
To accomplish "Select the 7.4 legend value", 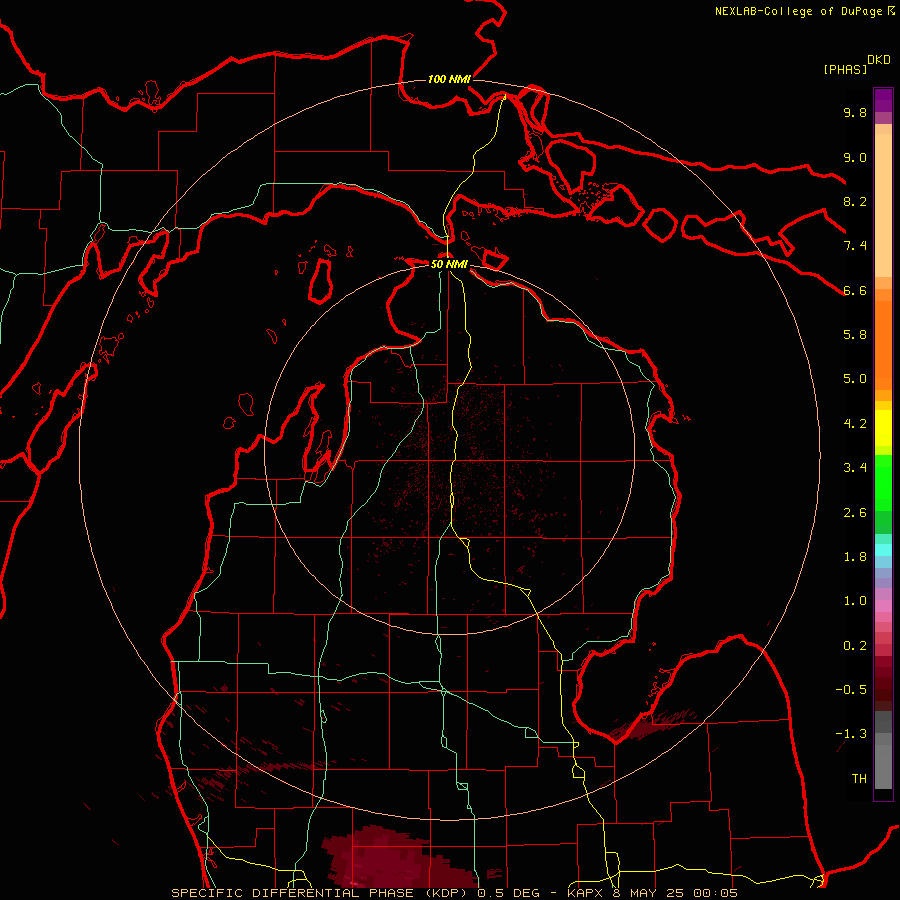I will point(855,246).
